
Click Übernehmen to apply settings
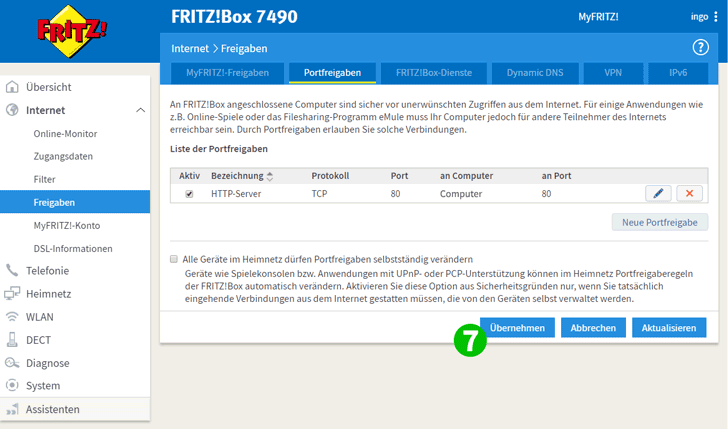tap(517, 328)
